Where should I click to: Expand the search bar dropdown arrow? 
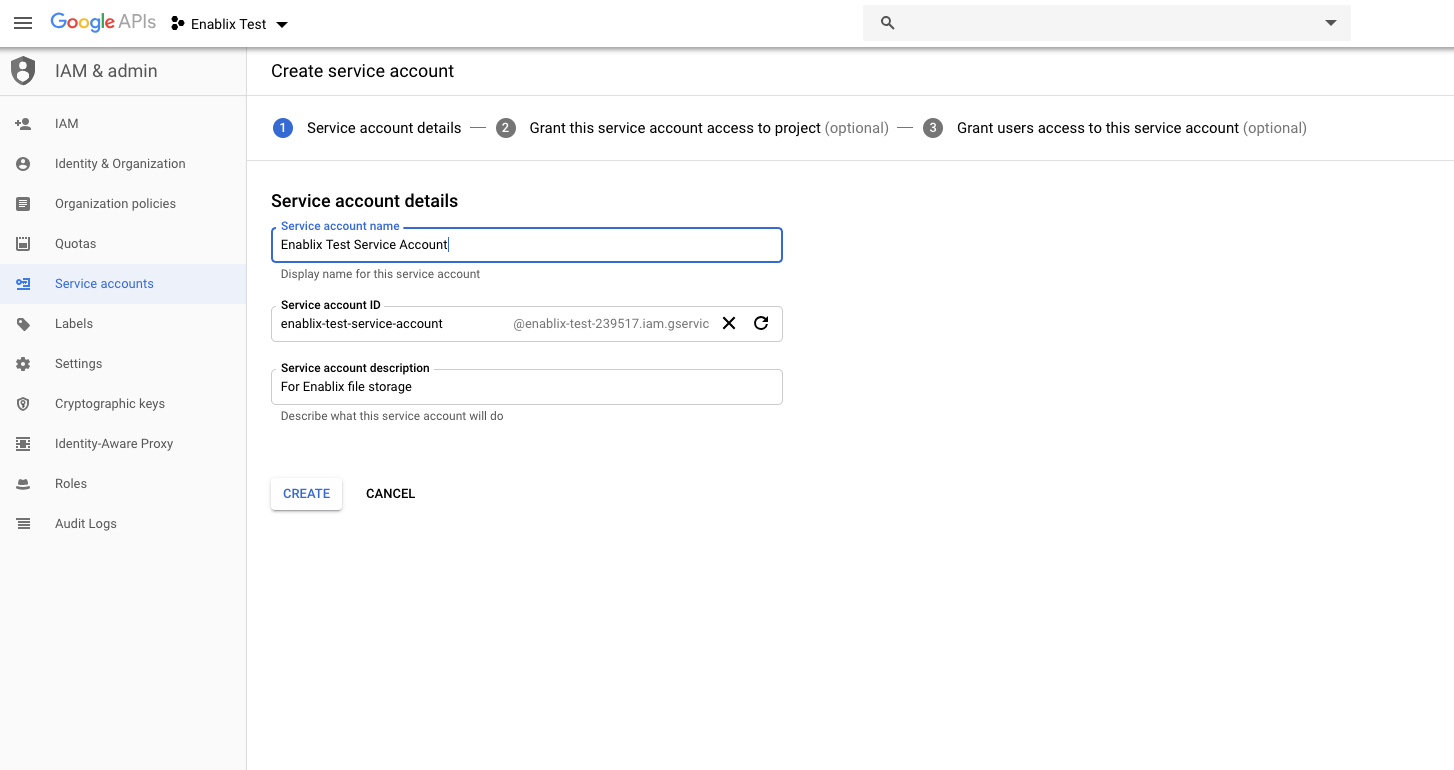(1331, 23)
